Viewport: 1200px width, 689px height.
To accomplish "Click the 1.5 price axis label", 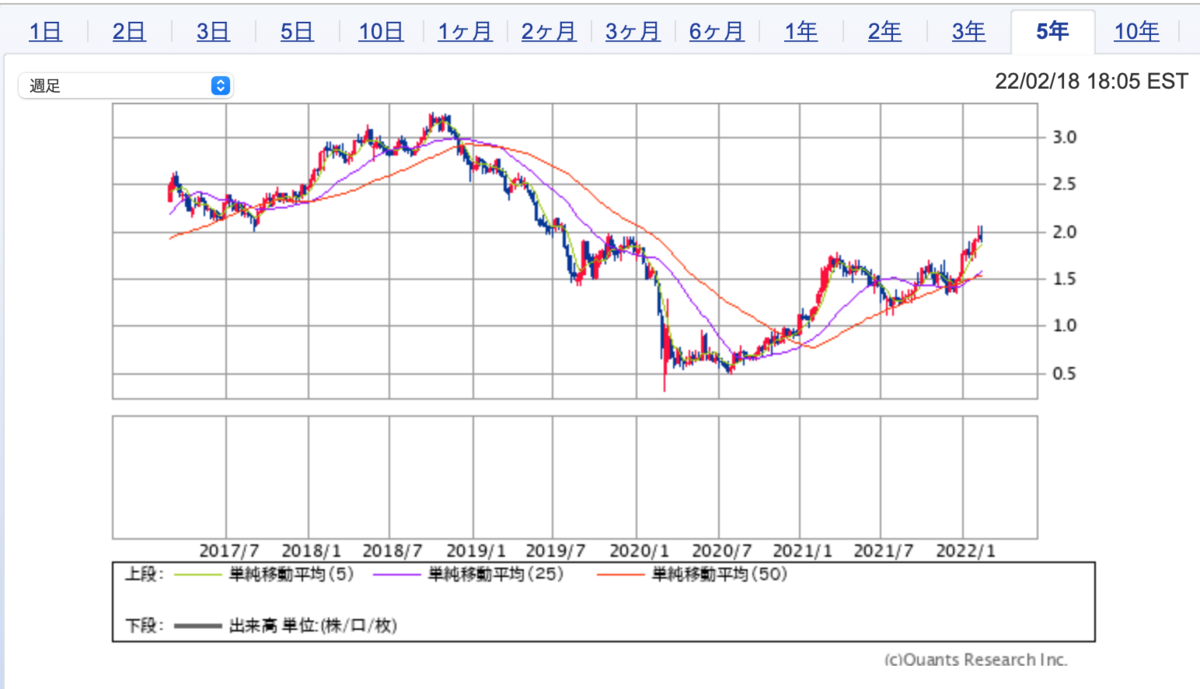I will 1063,279.
